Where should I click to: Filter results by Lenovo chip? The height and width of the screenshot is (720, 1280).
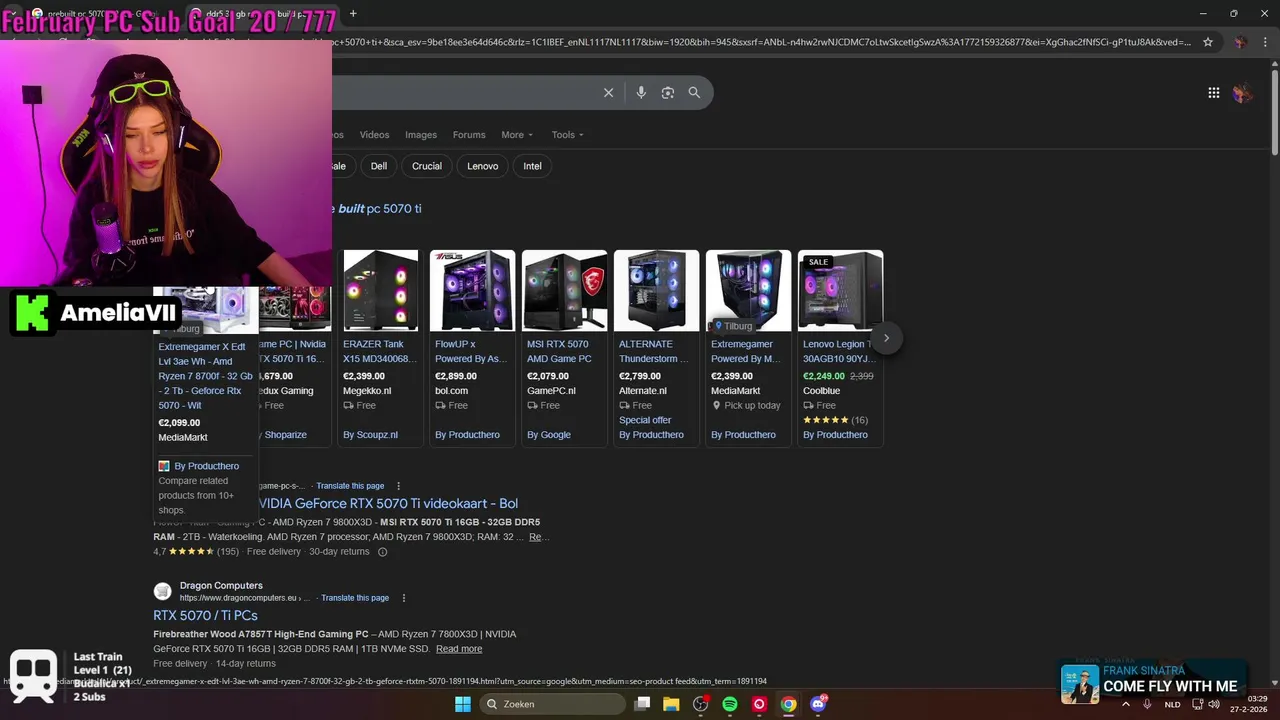pos(483,166)
